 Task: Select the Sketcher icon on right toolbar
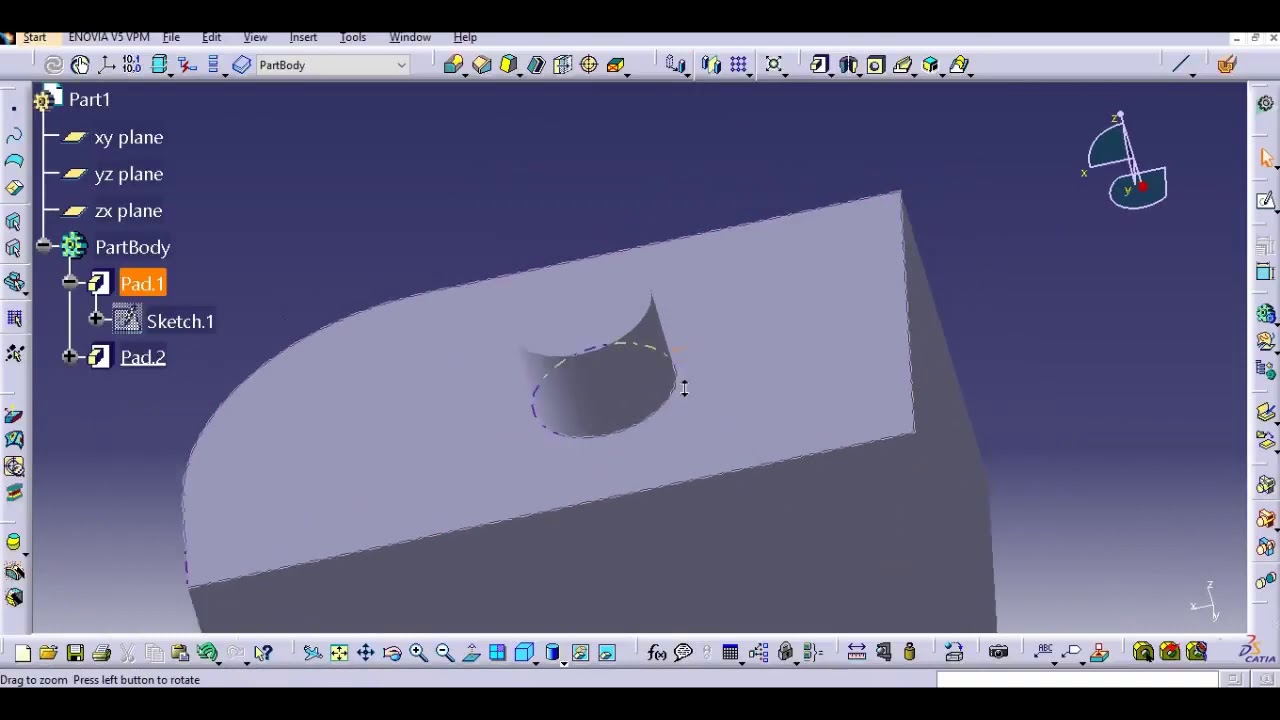1266,201
